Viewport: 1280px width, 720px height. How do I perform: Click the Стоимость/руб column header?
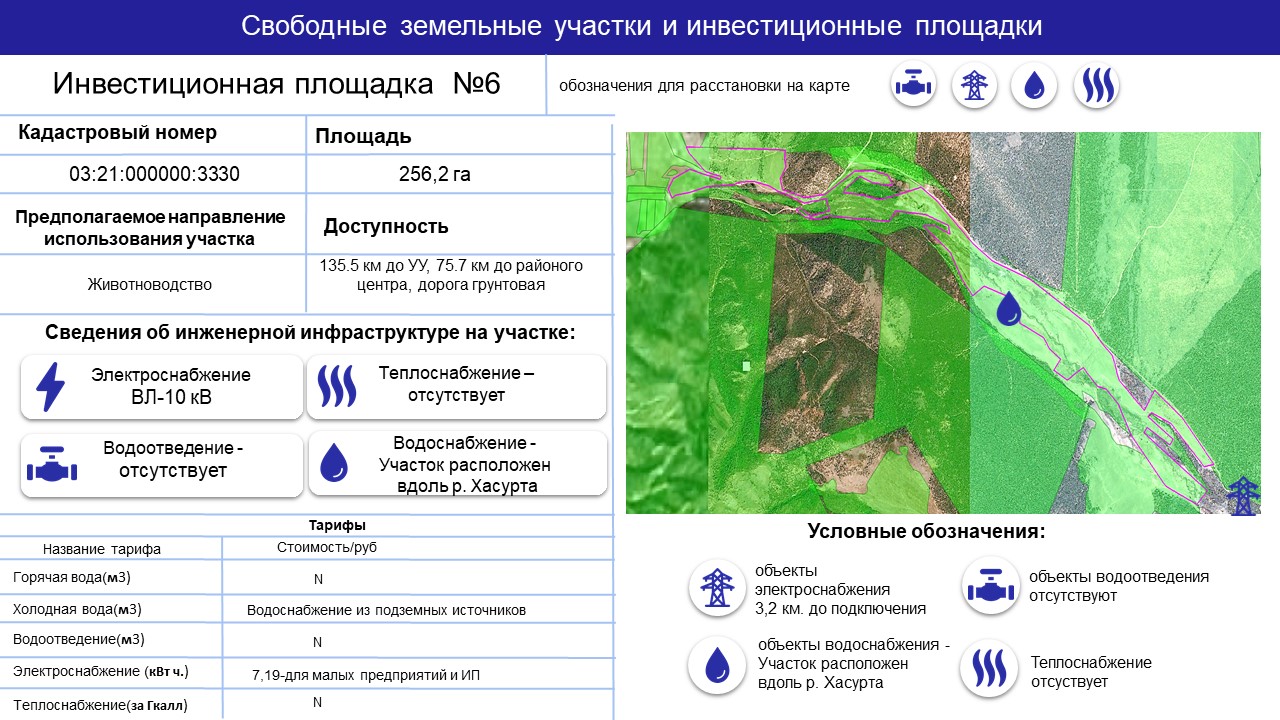[x=327, y=548]
